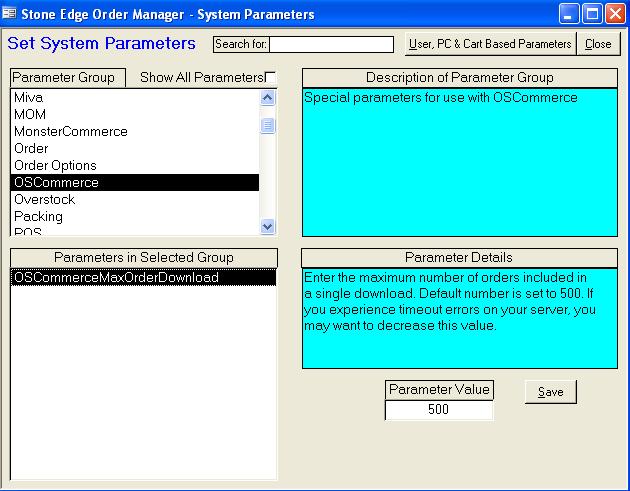Select the Order parameter group
Image resolution: width=630 pixels, height=491 pixels.
click(x=135, y=149)
